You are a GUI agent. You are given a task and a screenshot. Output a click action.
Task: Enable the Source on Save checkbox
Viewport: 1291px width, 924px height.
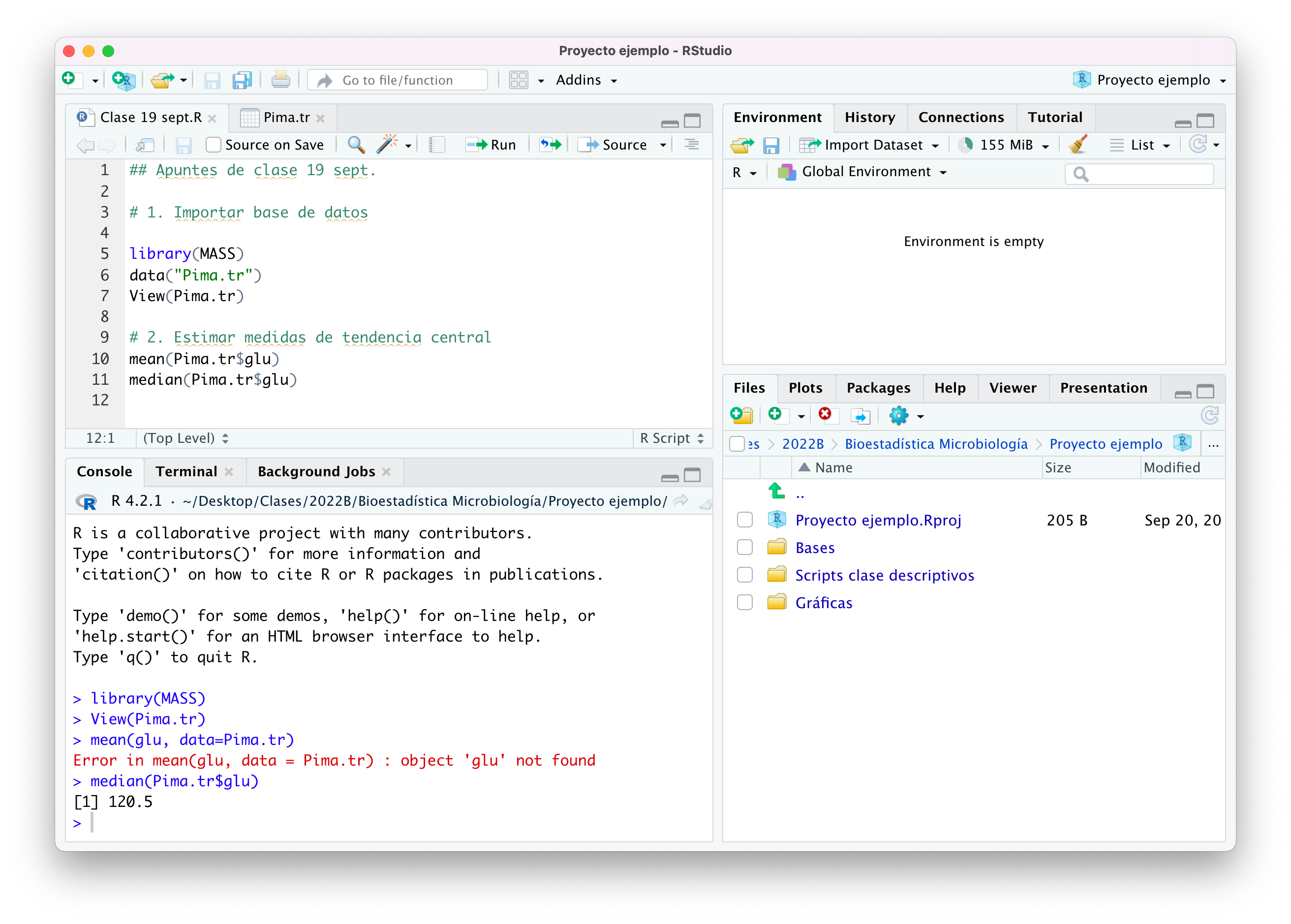pos(214,145)
